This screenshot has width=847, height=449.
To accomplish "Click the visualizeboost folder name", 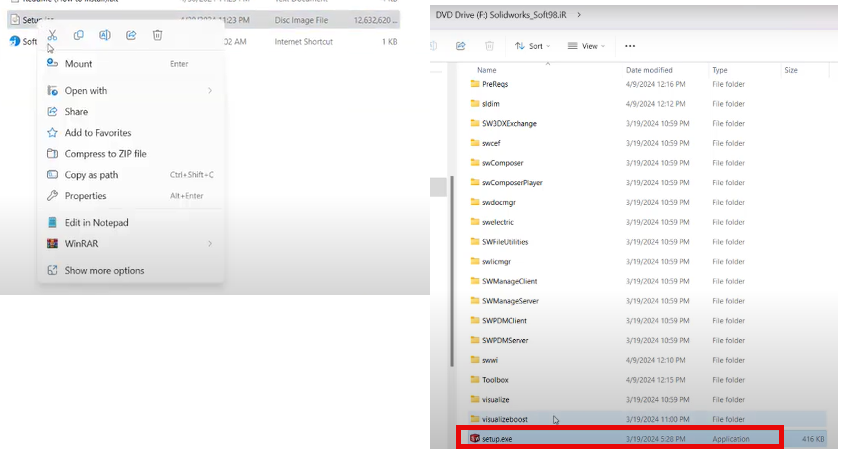I will (x=505, y=419).
